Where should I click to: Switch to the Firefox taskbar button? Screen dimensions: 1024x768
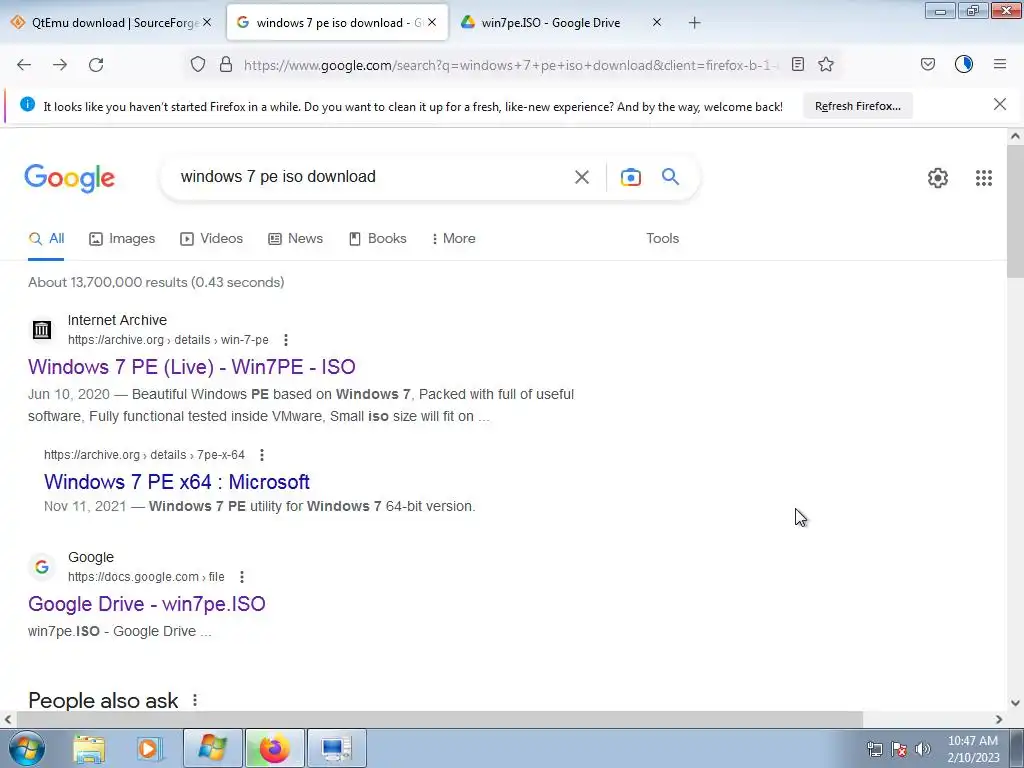[275, 748]
